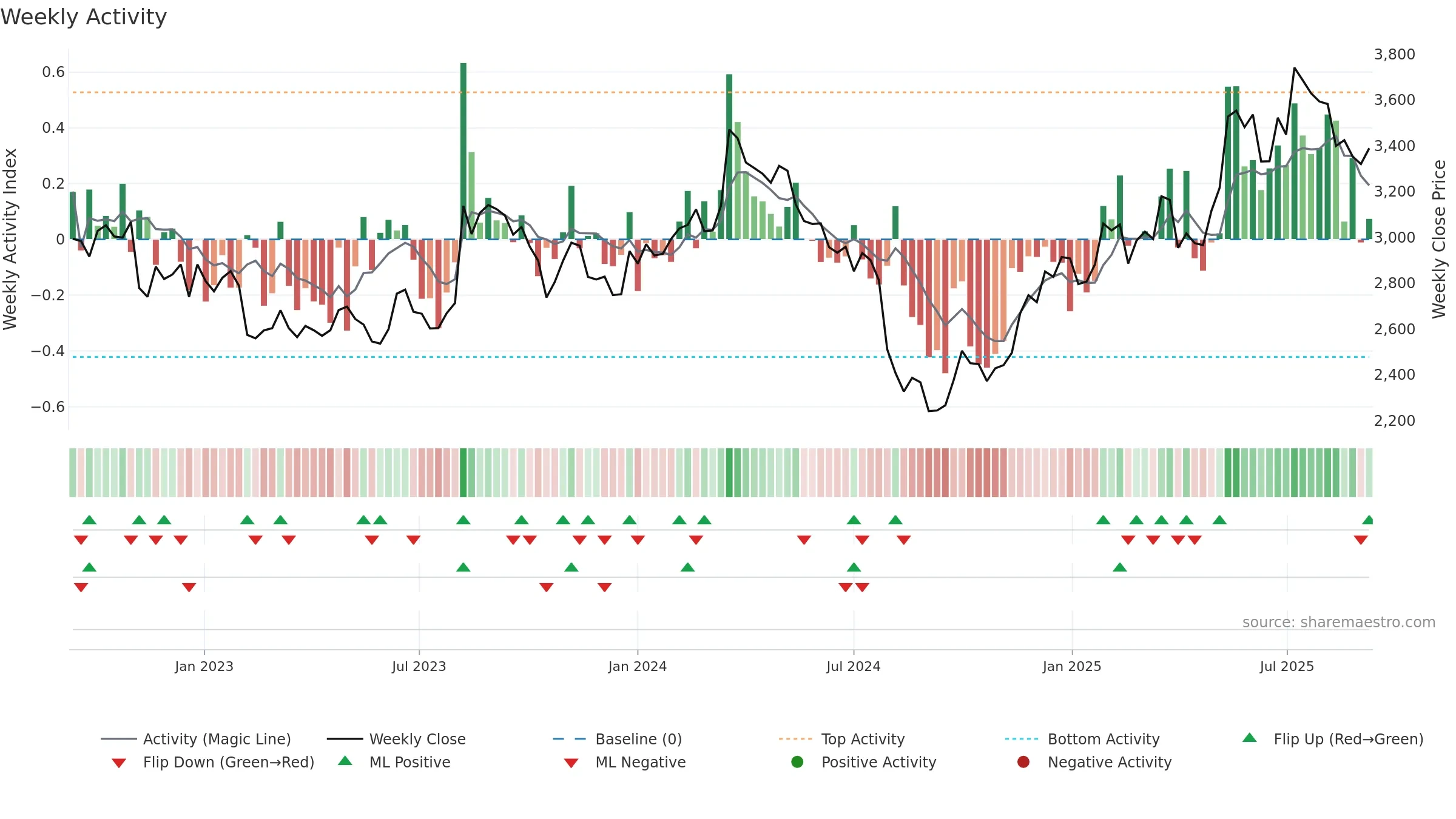1456x819 pixels.
Task: Toggle the Top Activity legend entry
Action: click(x=842, y=739)
